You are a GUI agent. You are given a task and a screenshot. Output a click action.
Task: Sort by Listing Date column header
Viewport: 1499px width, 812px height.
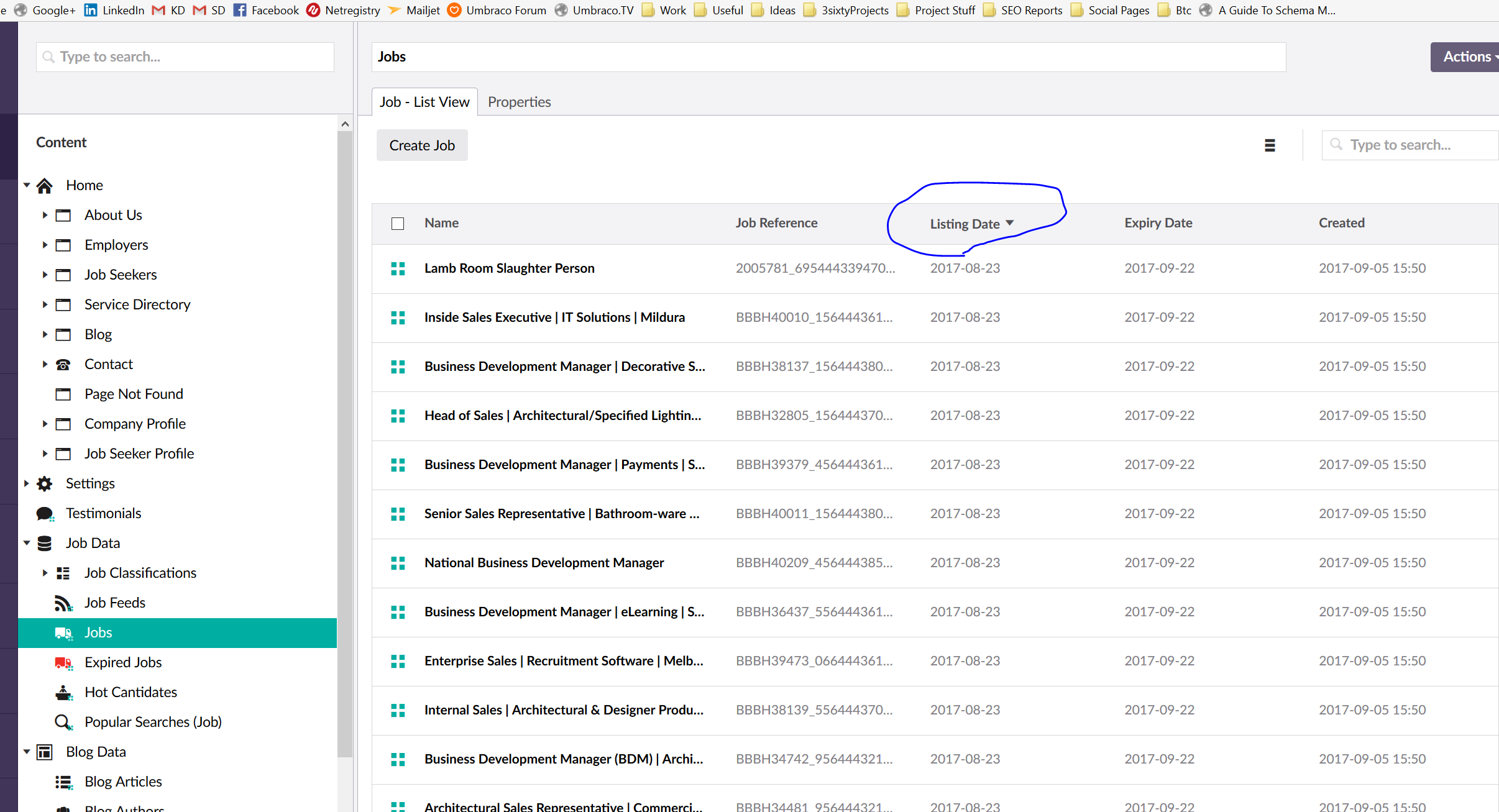(x=965, y=224)
